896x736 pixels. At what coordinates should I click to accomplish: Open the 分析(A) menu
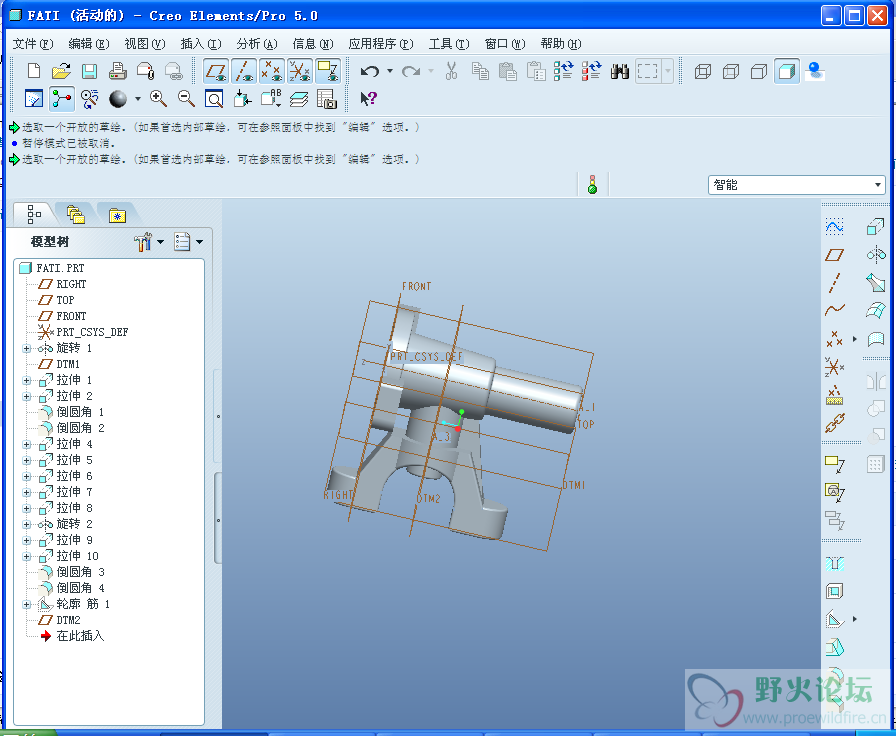[x=257, y=44]
